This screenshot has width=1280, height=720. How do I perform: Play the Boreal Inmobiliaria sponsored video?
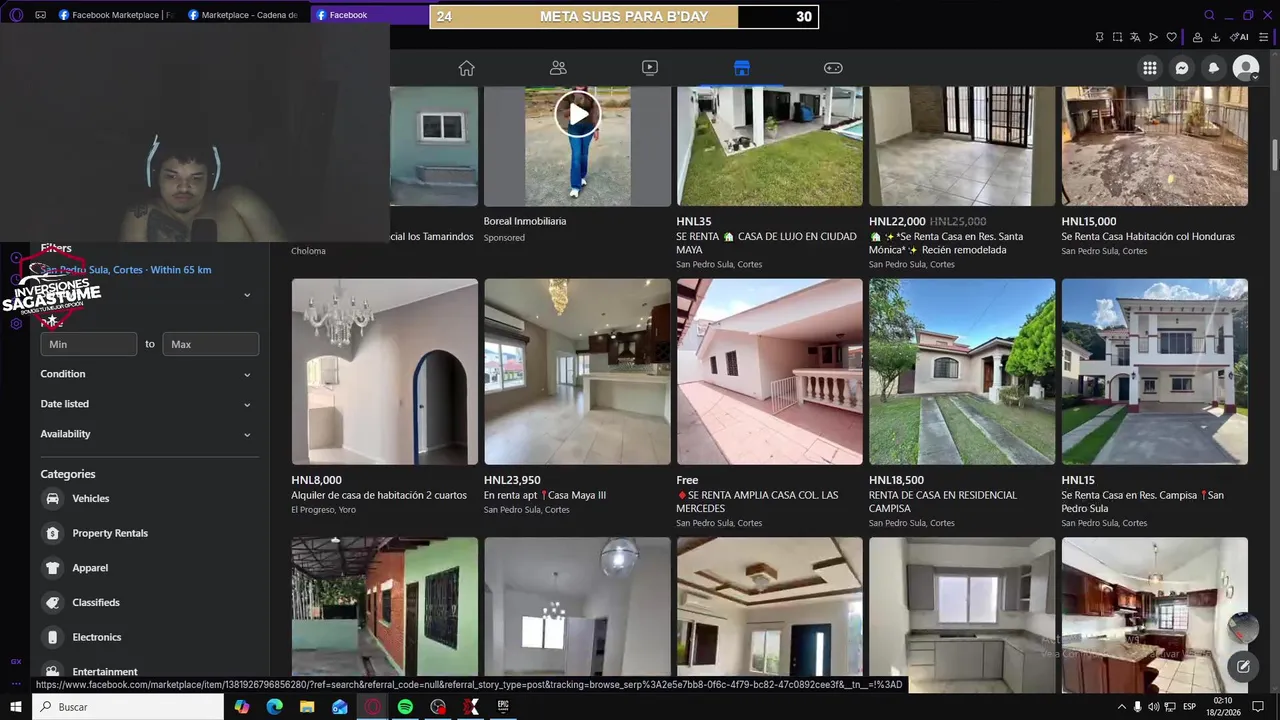[578, 114]
